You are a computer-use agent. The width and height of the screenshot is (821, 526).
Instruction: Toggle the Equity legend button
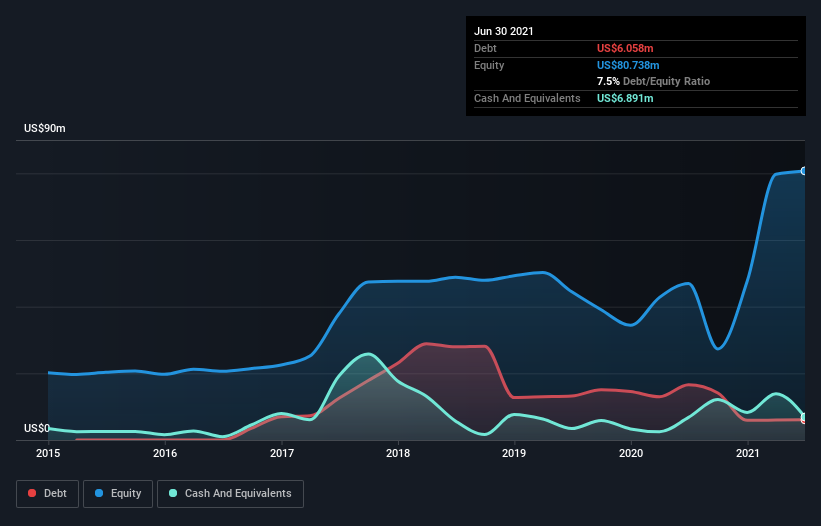tap(118, 494)
